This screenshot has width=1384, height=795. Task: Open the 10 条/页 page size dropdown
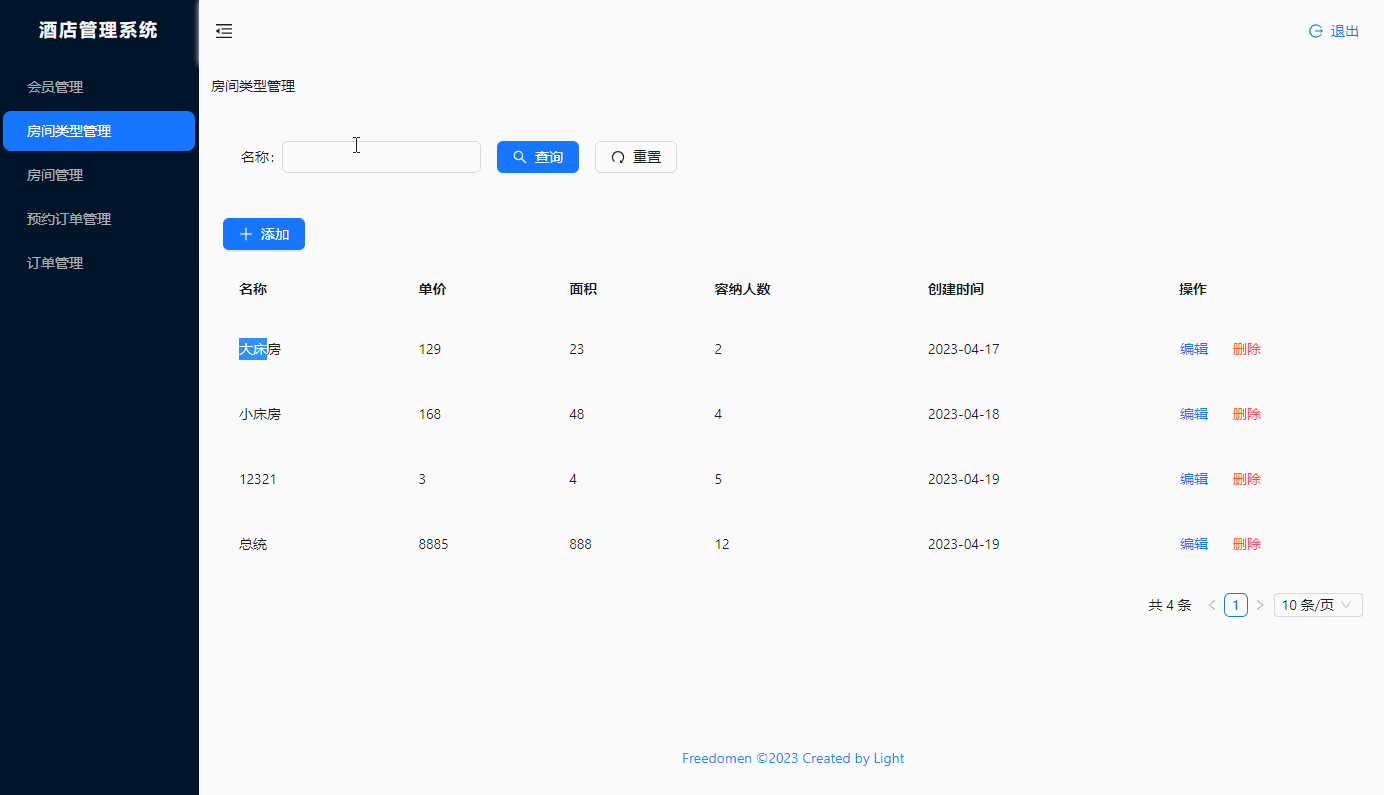1318,605
